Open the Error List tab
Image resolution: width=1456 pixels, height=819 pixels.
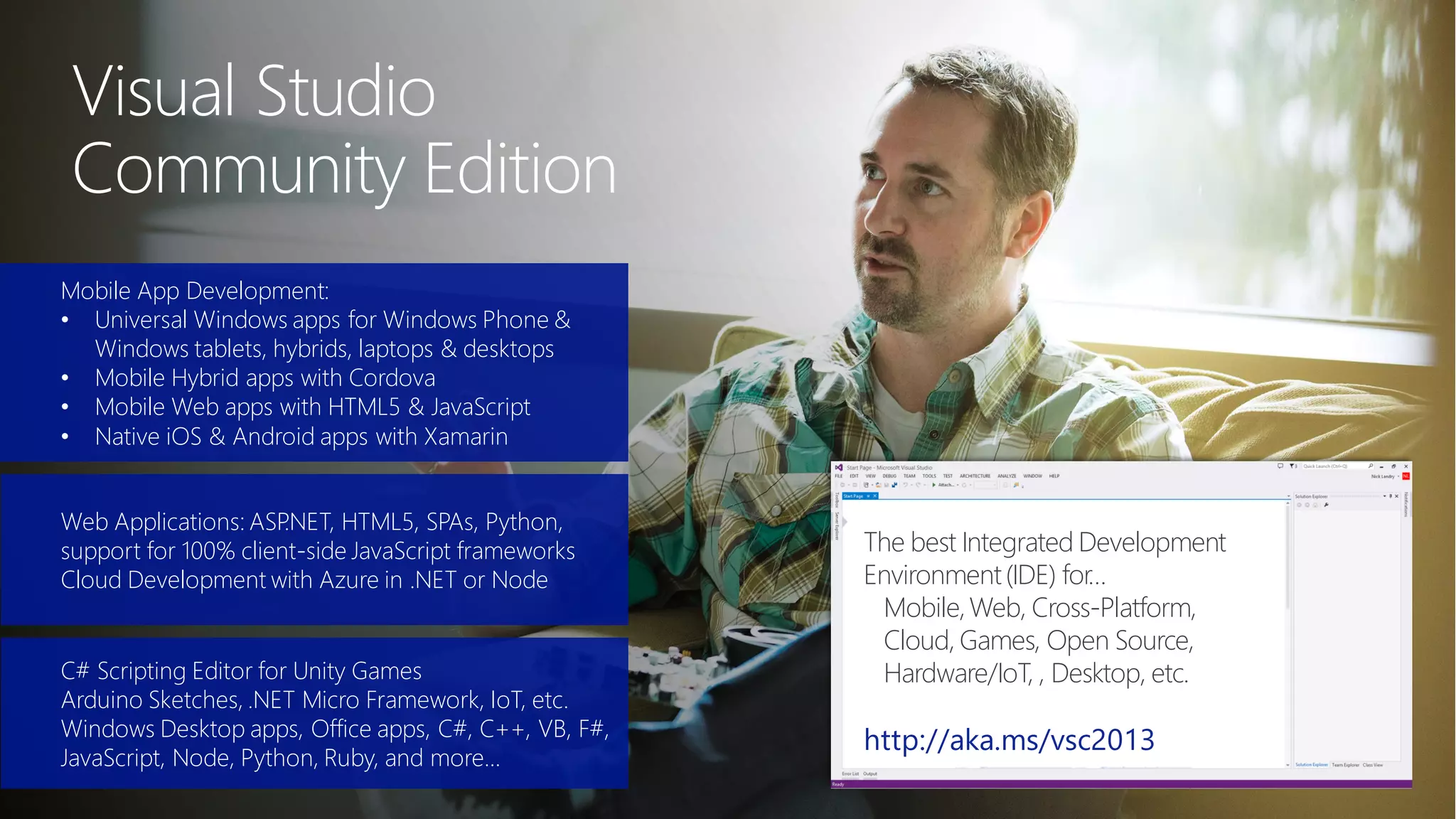click(x=850, y=773)
